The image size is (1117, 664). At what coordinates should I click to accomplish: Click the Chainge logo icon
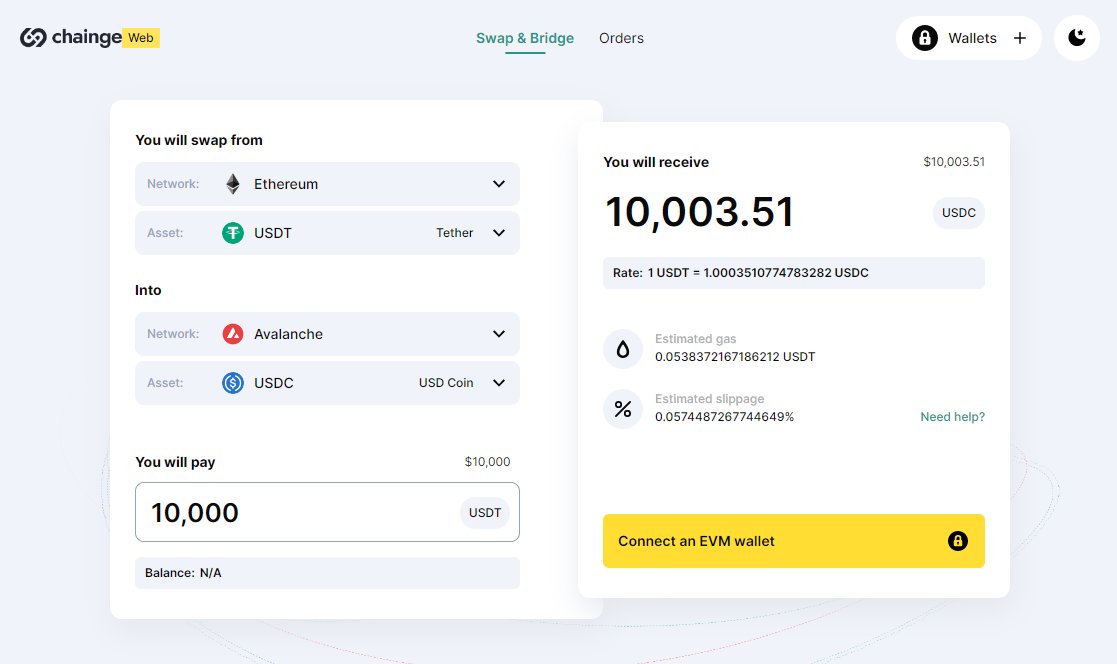click(33, 38)
